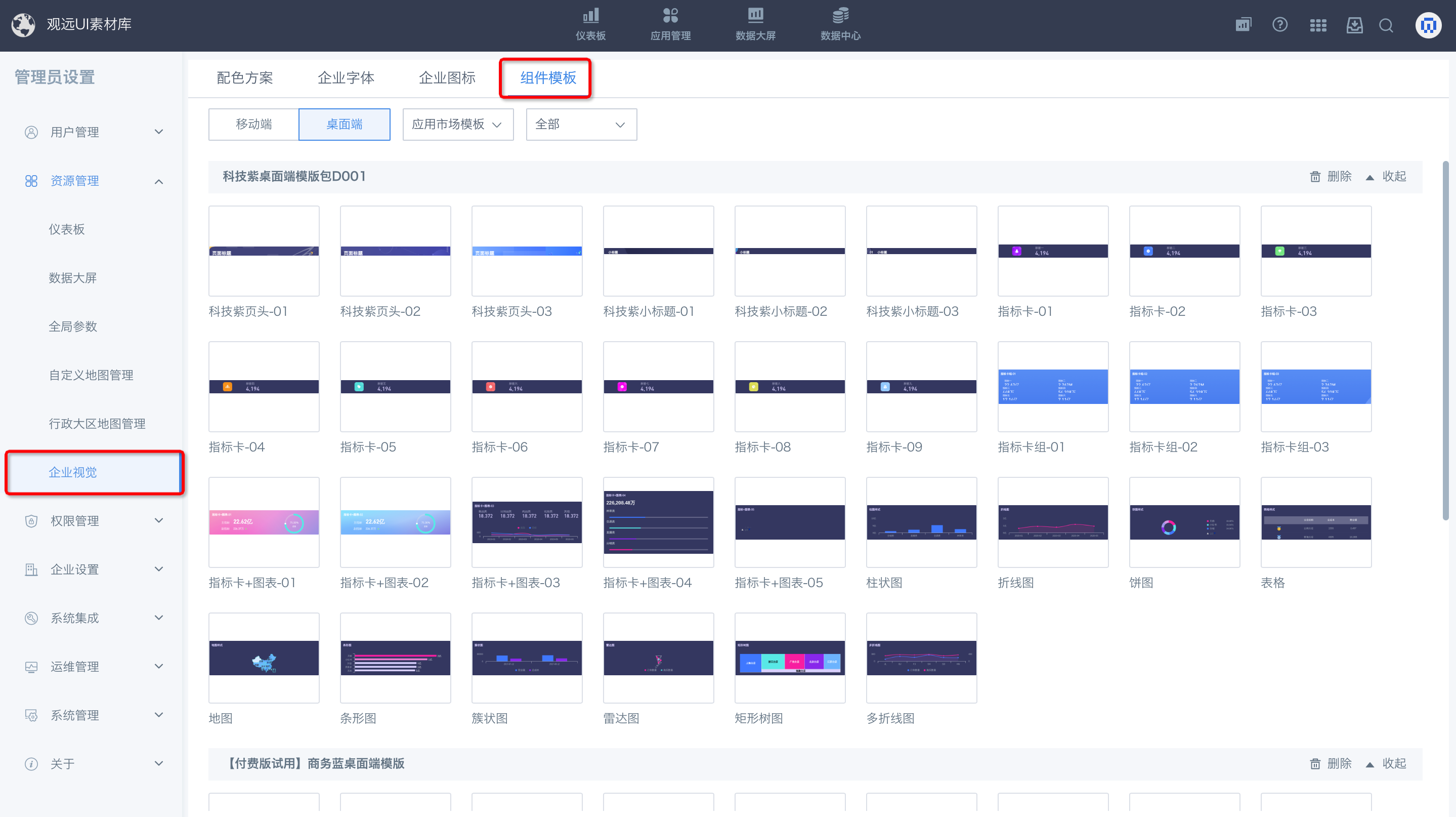Image resolution: width=1456 pixels, height=817 pixels.
Task: Expand 系统集成 chevron
Action: click(159, 618)
